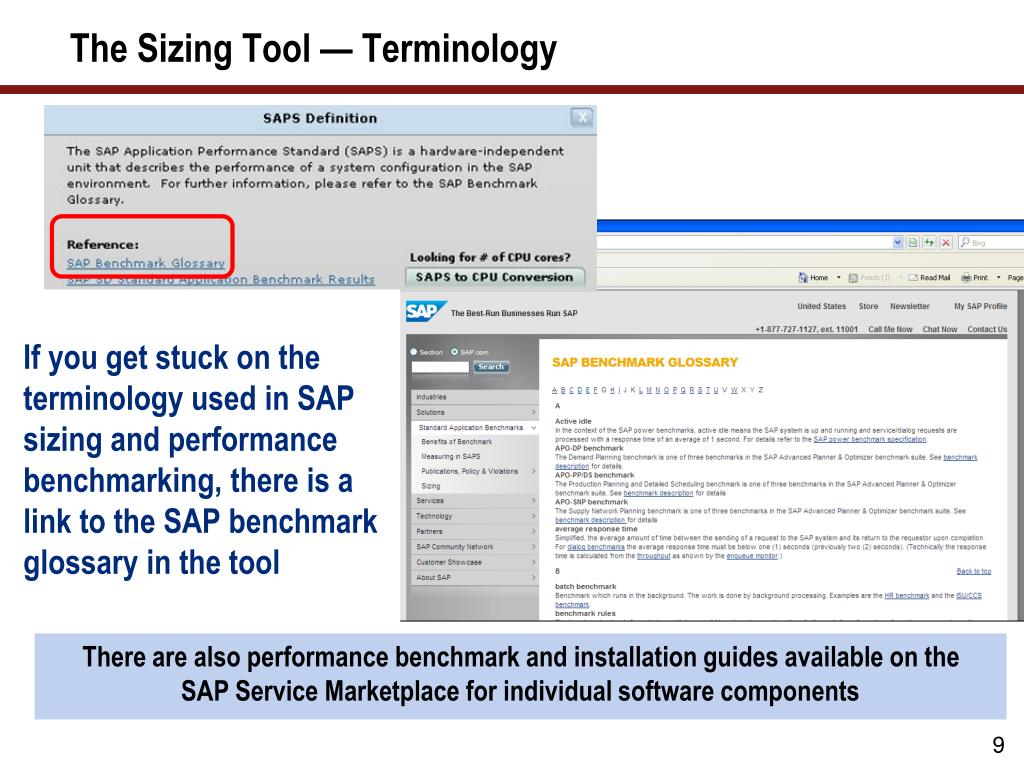Click the Call Me Now link

pyautogui.click(x=890, y=329)
